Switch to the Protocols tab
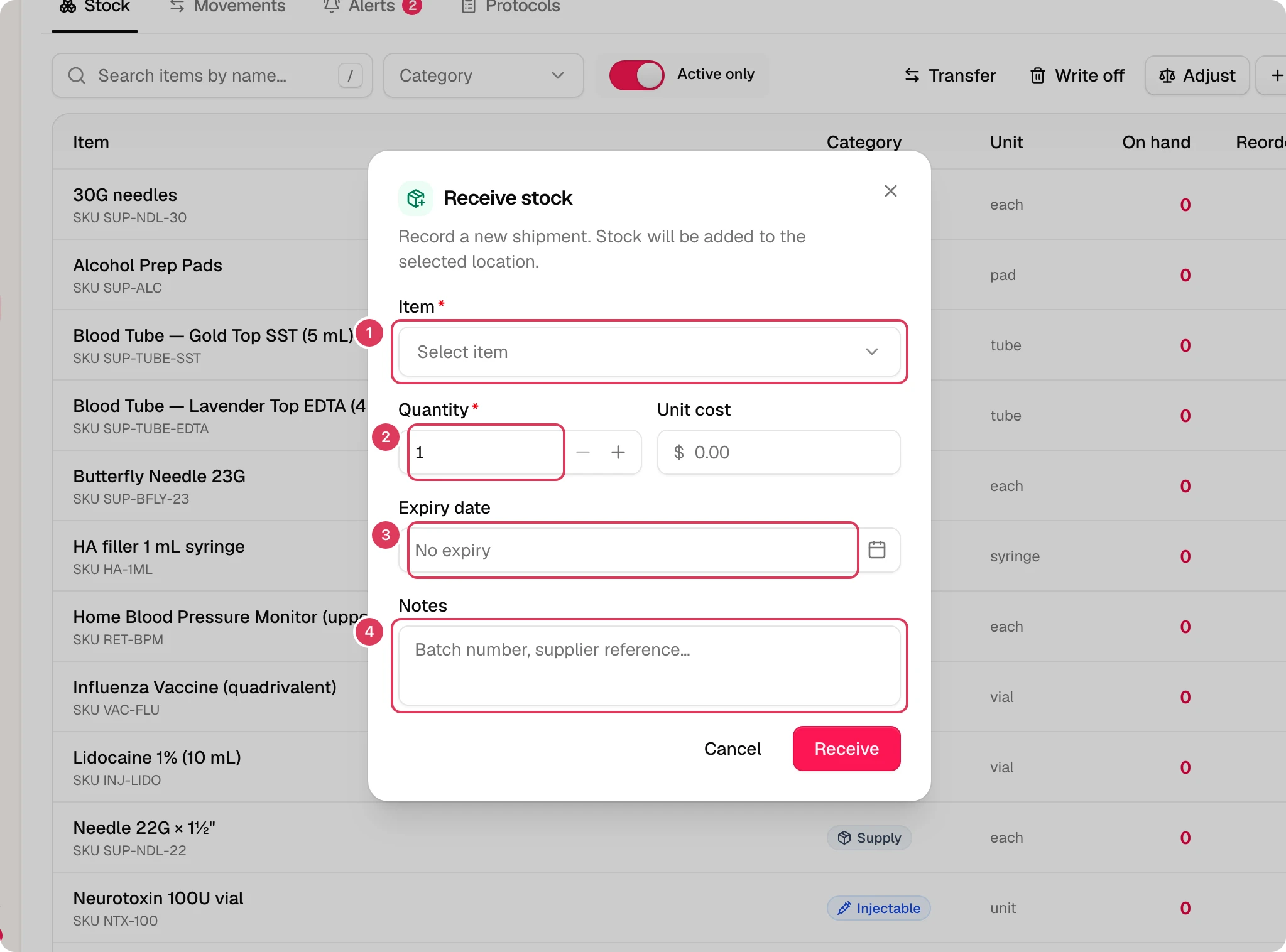This screenshot has height=952, width=1286. 509,8
